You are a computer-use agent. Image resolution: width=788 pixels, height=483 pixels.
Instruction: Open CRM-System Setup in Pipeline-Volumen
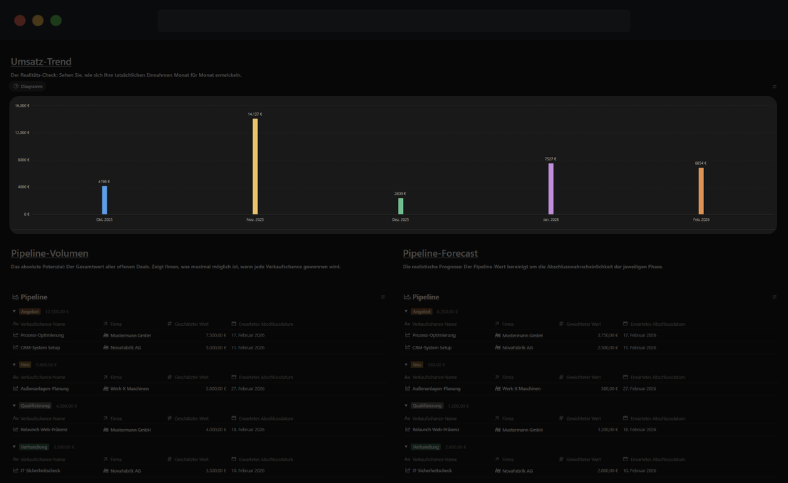[40, 347]
